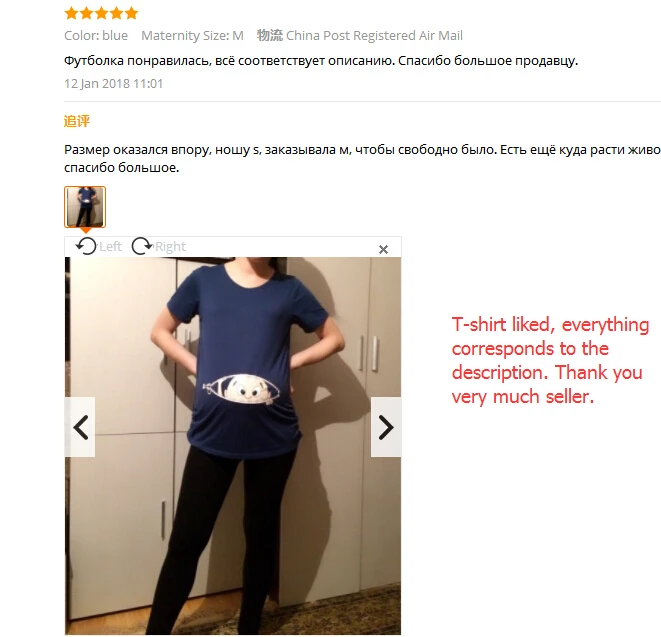Click the red English translation text
Viewport: 661px width, 637px height.
pos(550,360)
